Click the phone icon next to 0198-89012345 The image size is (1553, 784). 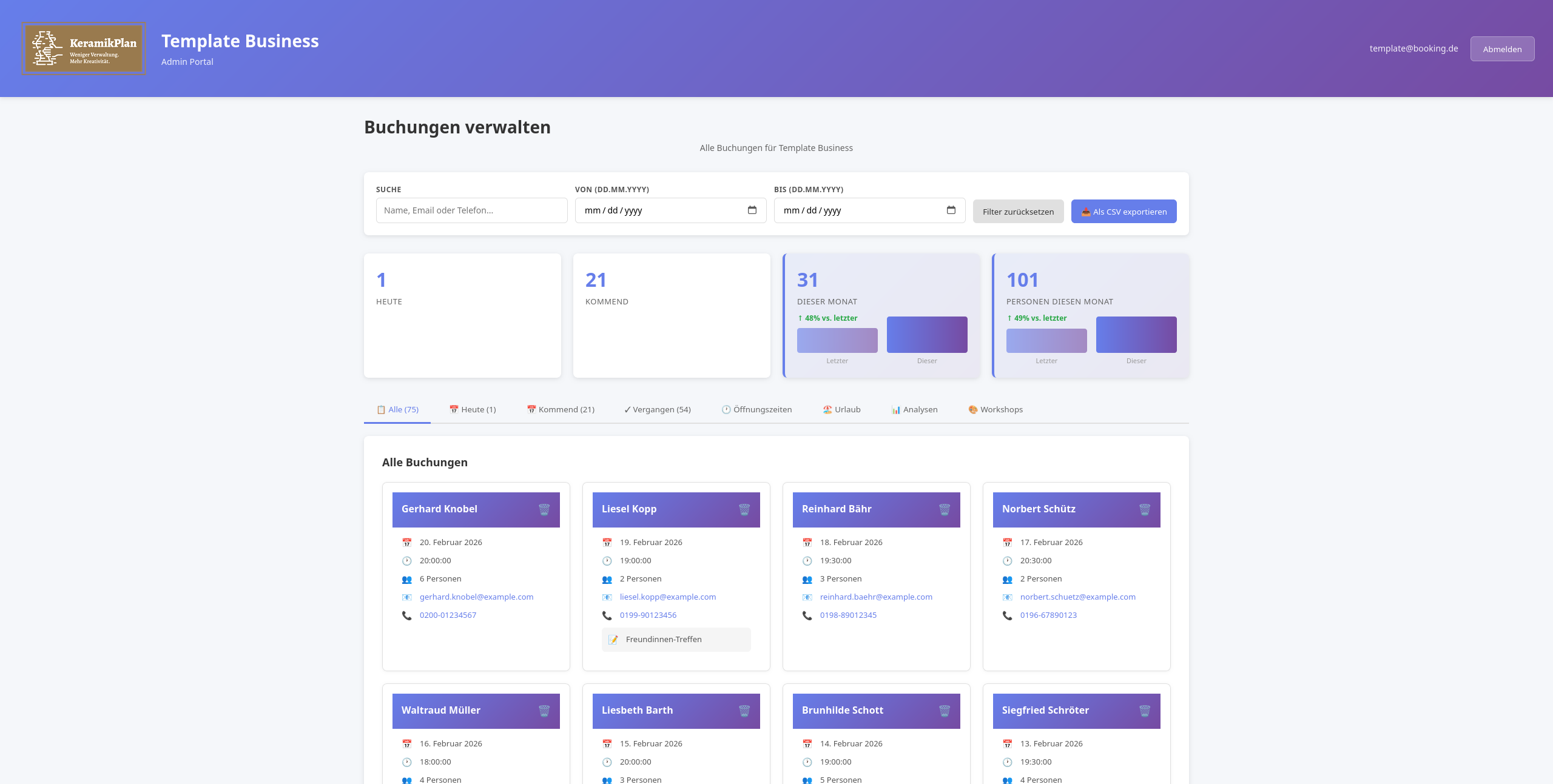coord(807,615)
